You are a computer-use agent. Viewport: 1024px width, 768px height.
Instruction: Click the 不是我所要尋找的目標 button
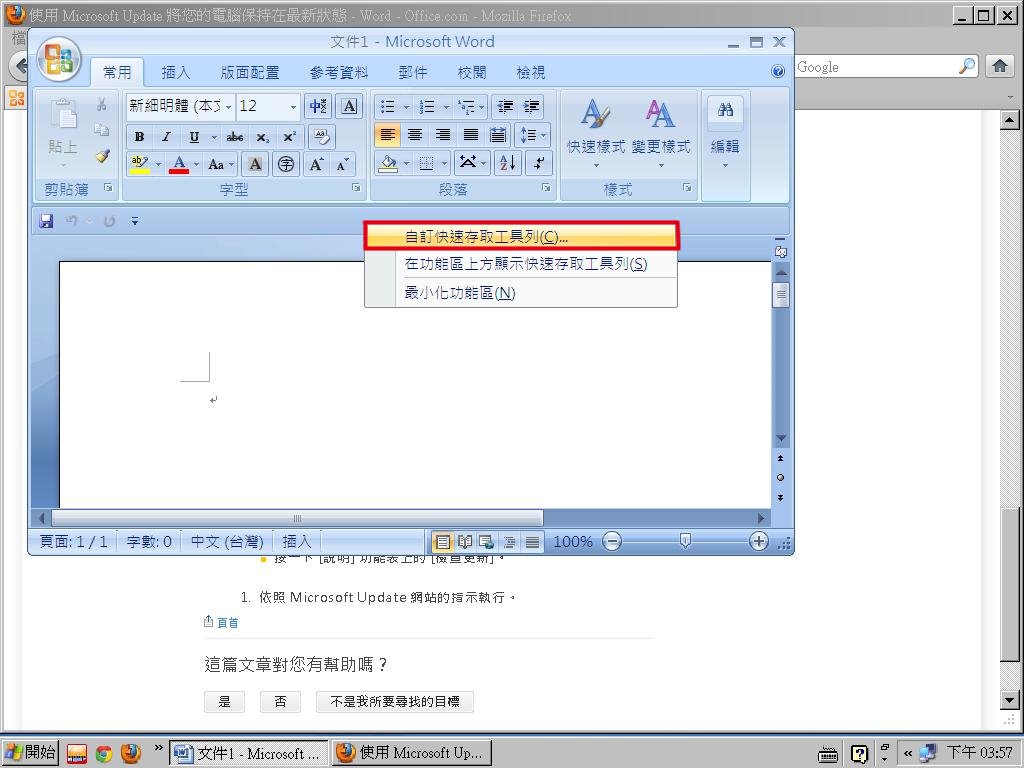tap(394, 701)
